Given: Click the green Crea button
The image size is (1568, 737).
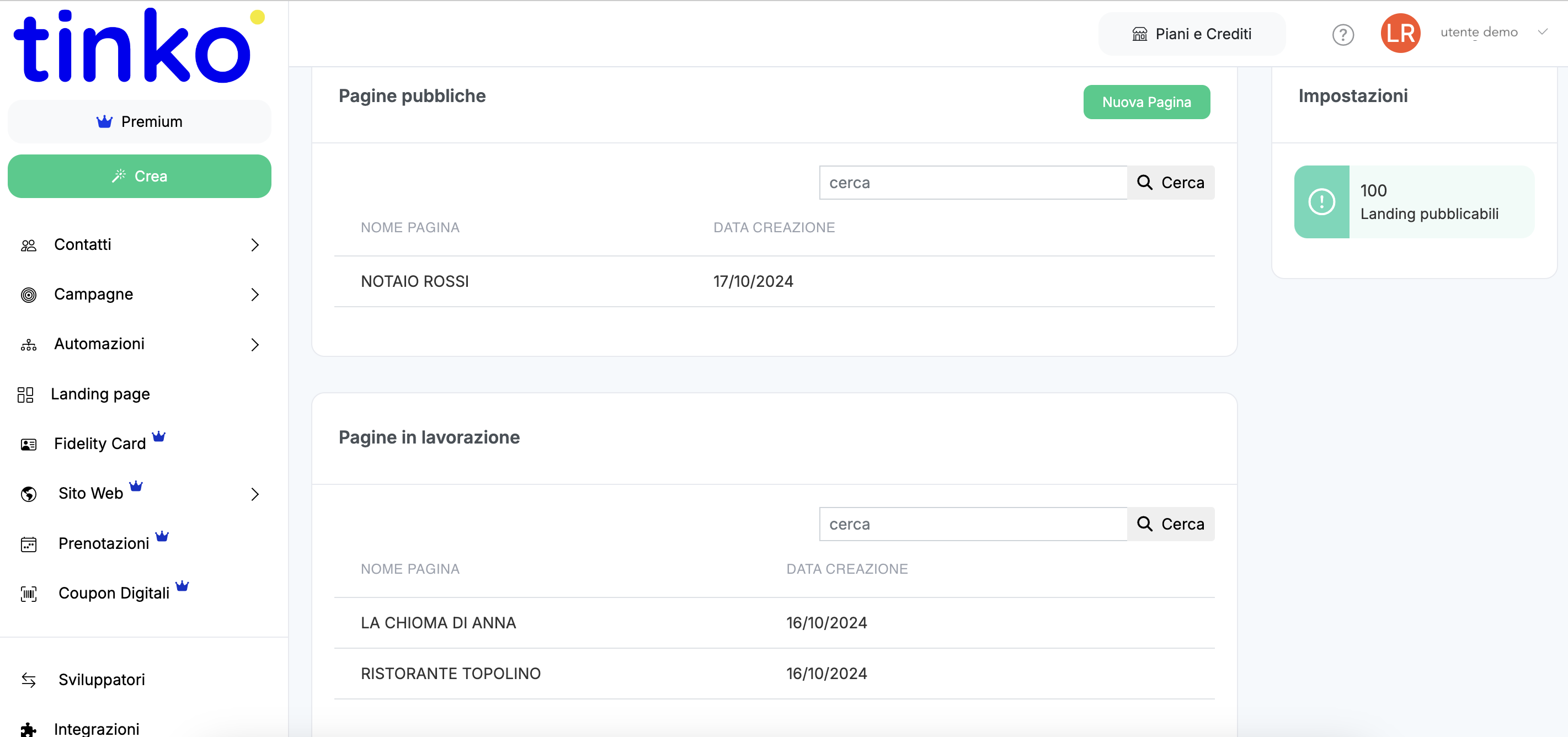Looking at the screenshot, I should (x=140, y=176).
